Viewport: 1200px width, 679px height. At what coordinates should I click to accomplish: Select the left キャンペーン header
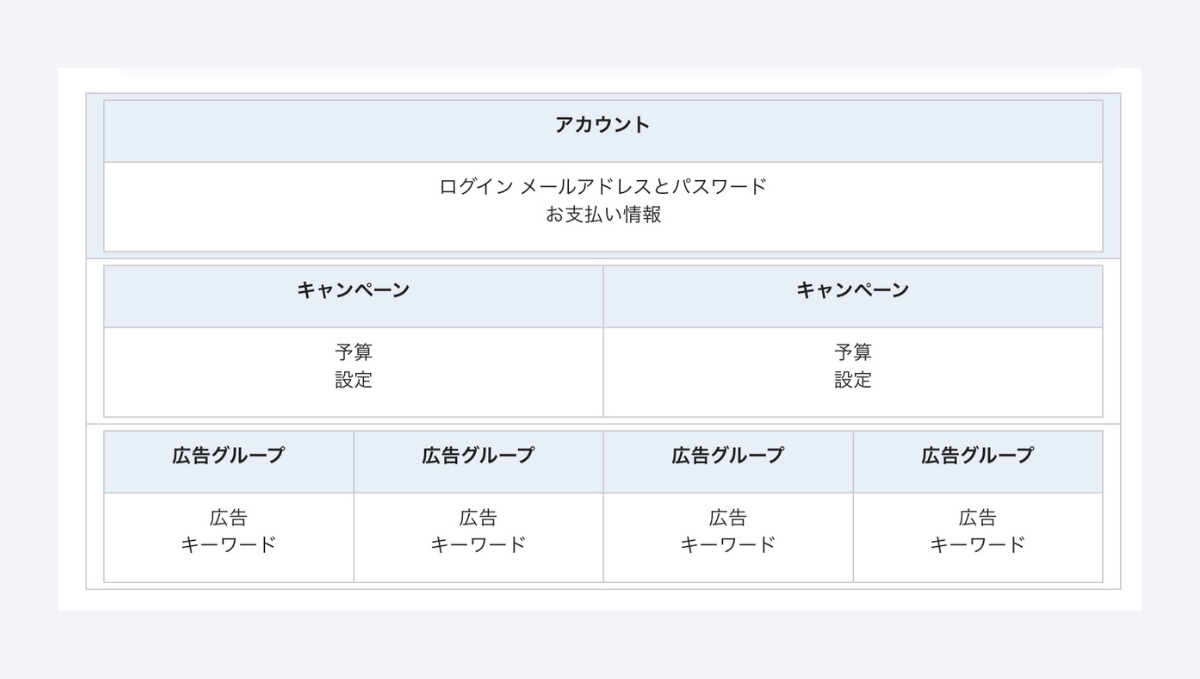pos(353,296)
